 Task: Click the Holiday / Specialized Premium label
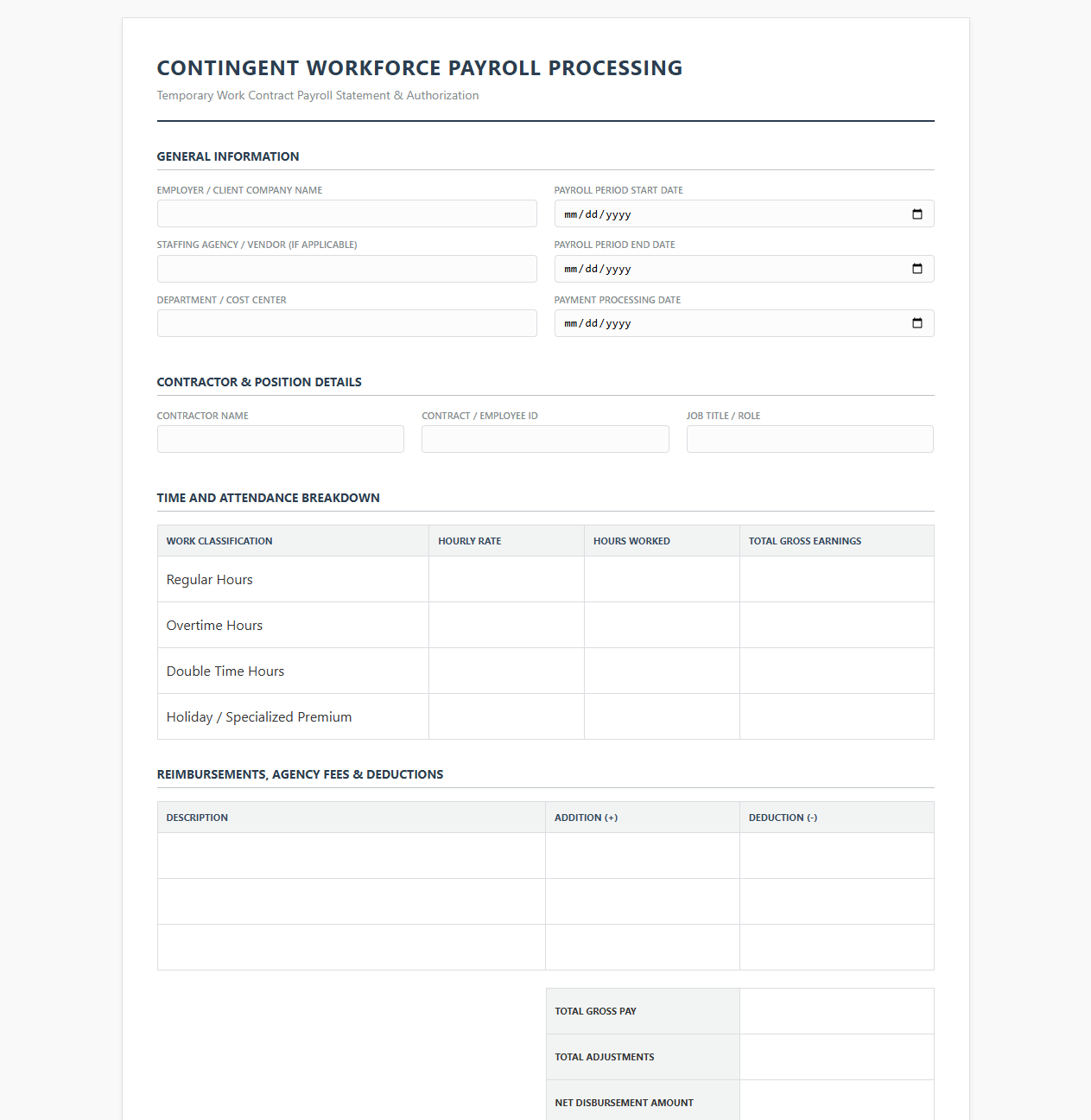point(259,717)
